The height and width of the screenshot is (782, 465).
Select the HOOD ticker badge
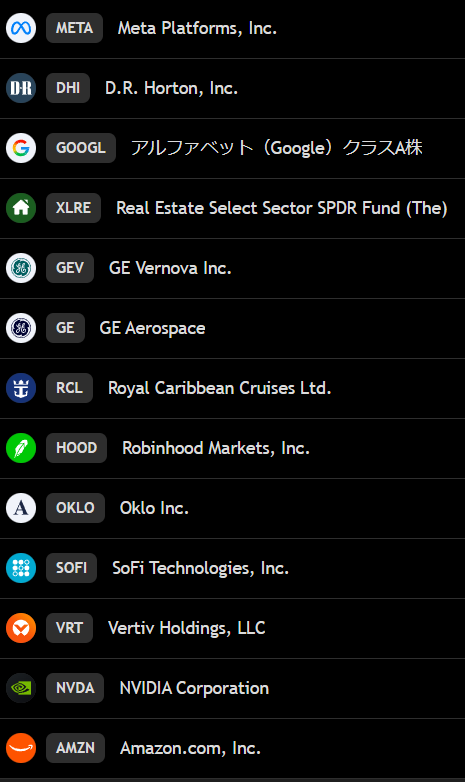[x=76, y=448]
